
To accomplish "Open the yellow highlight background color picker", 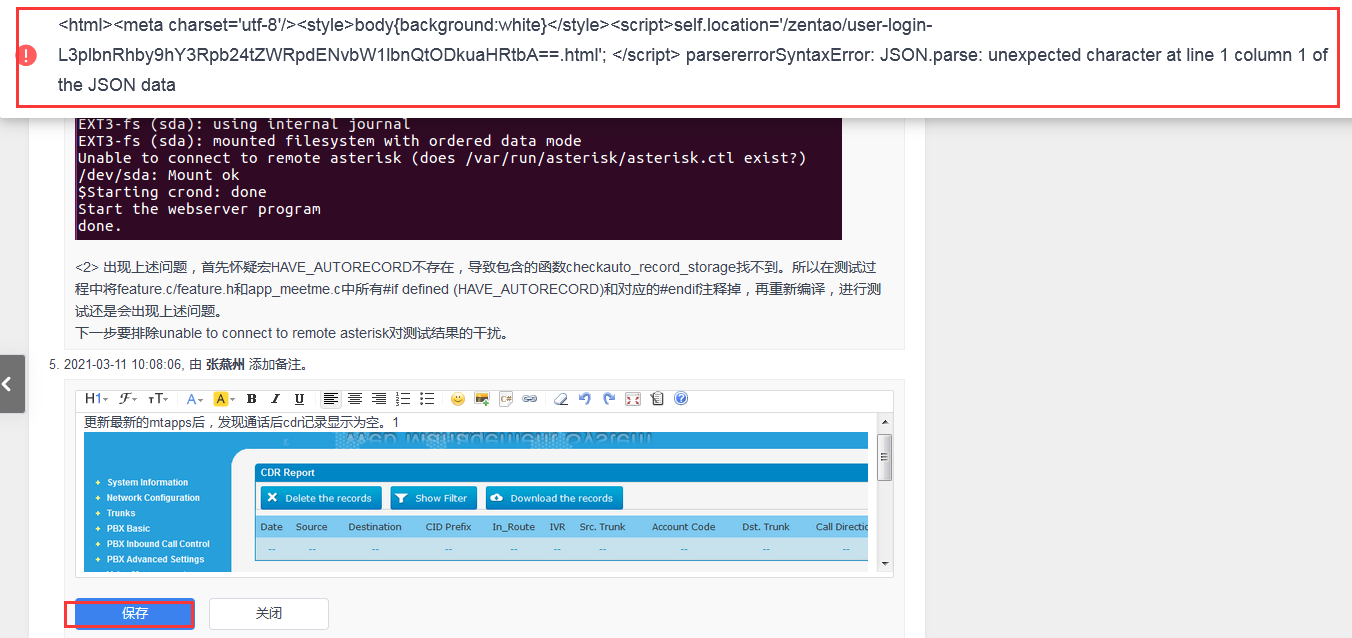I will [x=223, y=399].
